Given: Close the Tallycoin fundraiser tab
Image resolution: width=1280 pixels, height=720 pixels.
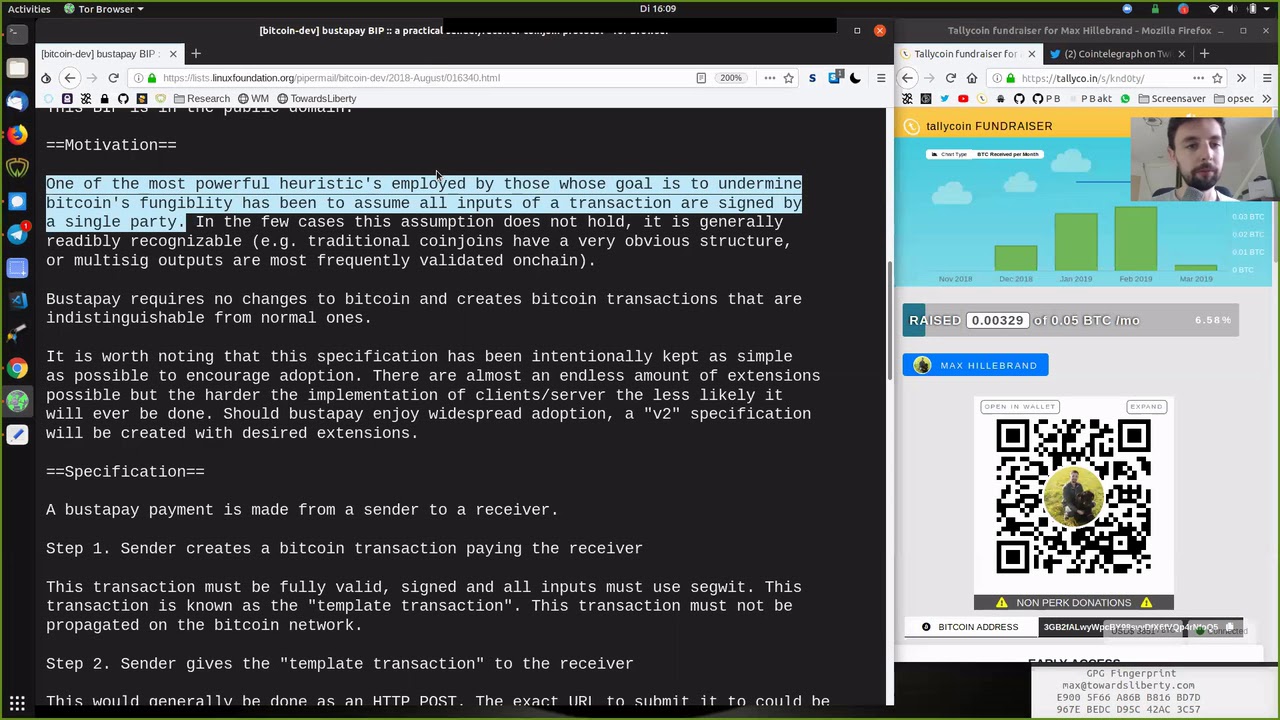Looking at the screenshot, I should click(x=1032, y=54).
